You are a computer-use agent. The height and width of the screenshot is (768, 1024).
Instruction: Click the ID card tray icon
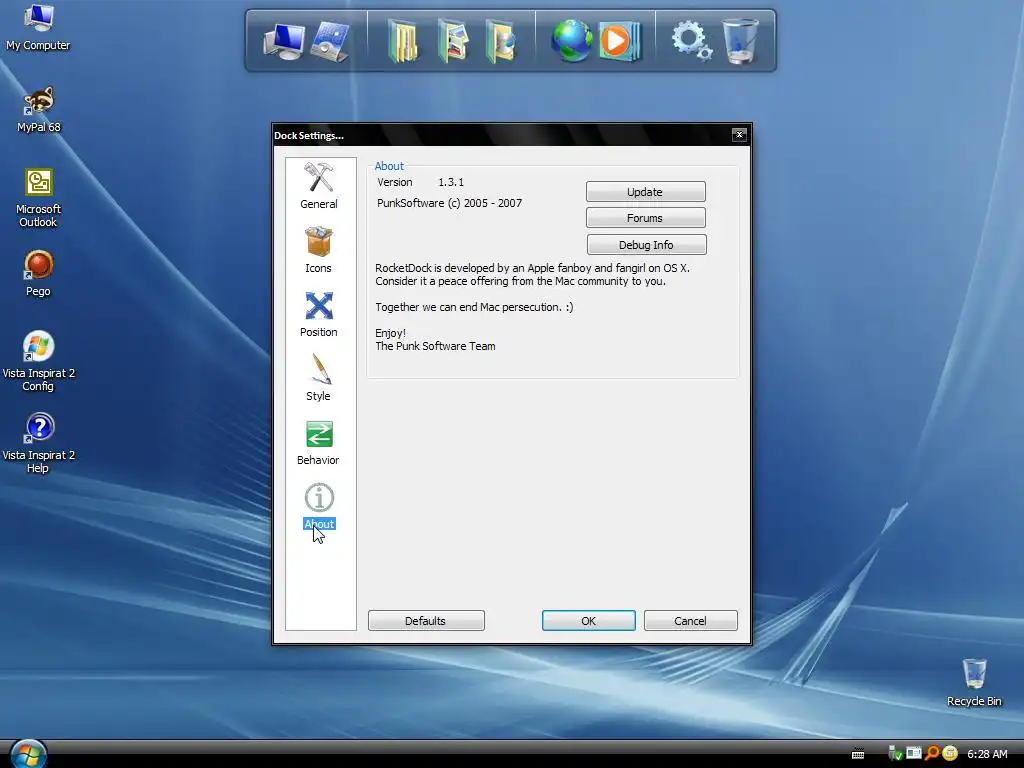pyautogui.click(x=914, y=754)
